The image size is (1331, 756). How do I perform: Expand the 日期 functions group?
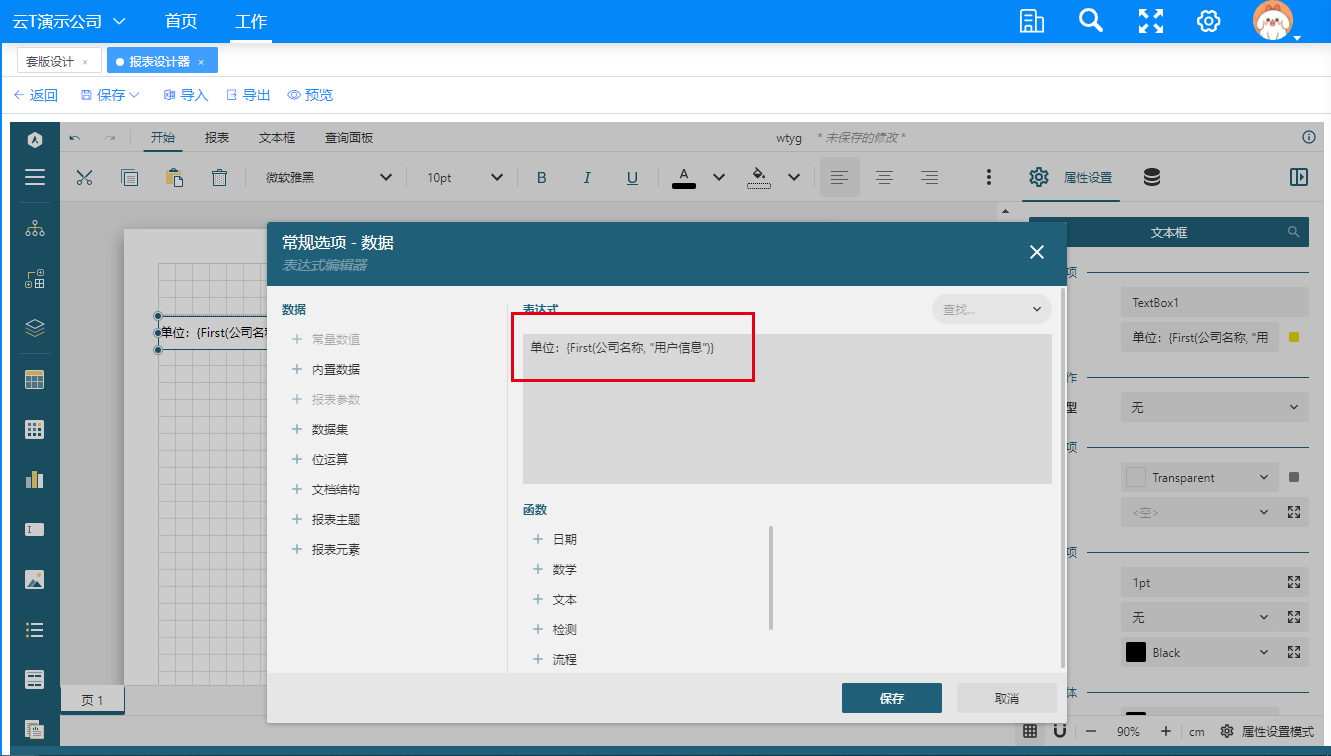click(x=564, y=539)
